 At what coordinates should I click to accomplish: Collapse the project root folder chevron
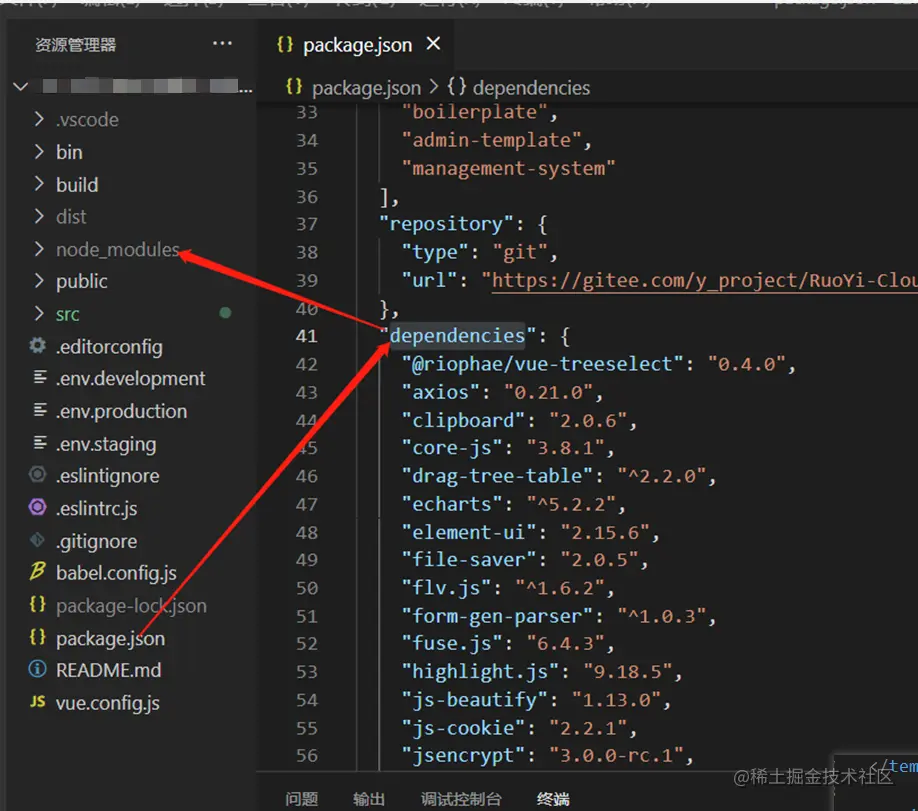click(x=20, y=87)
